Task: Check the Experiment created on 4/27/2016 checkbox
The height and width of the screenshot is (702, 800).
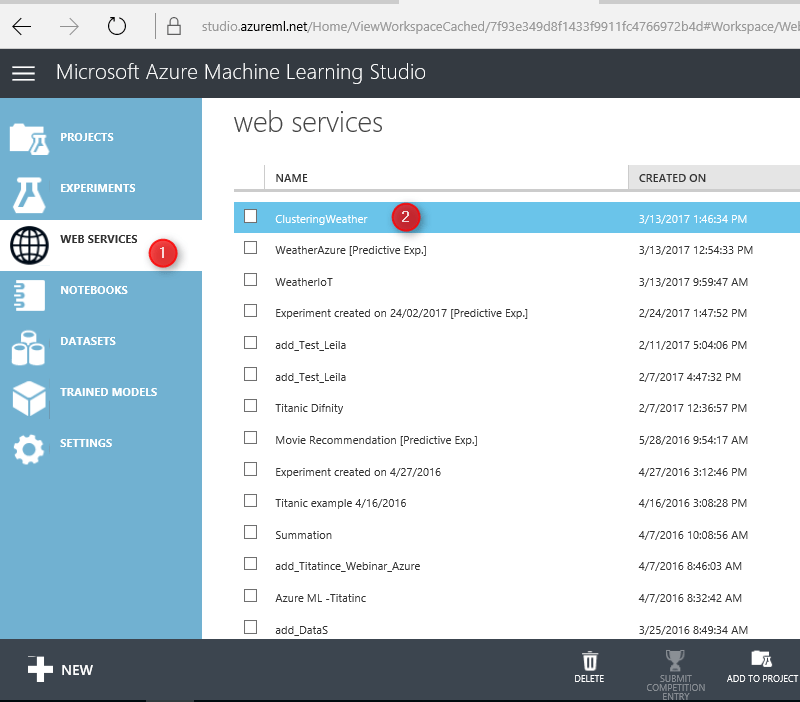Action: click(251, 469)
